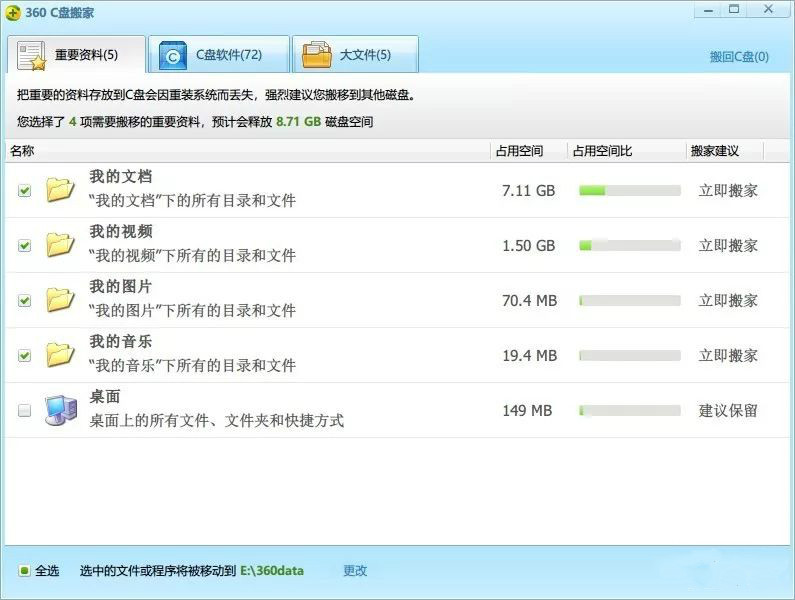Screen dimensions: 795x600
Task: Click the 我的音乐 usage bar
Action: tap(630, 356)
